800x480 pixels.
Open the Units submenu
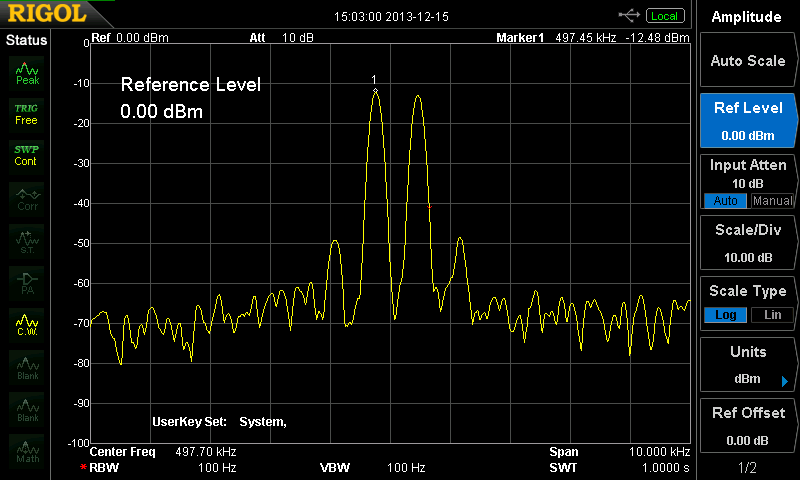pyautogui.click(x=748, y=366)
